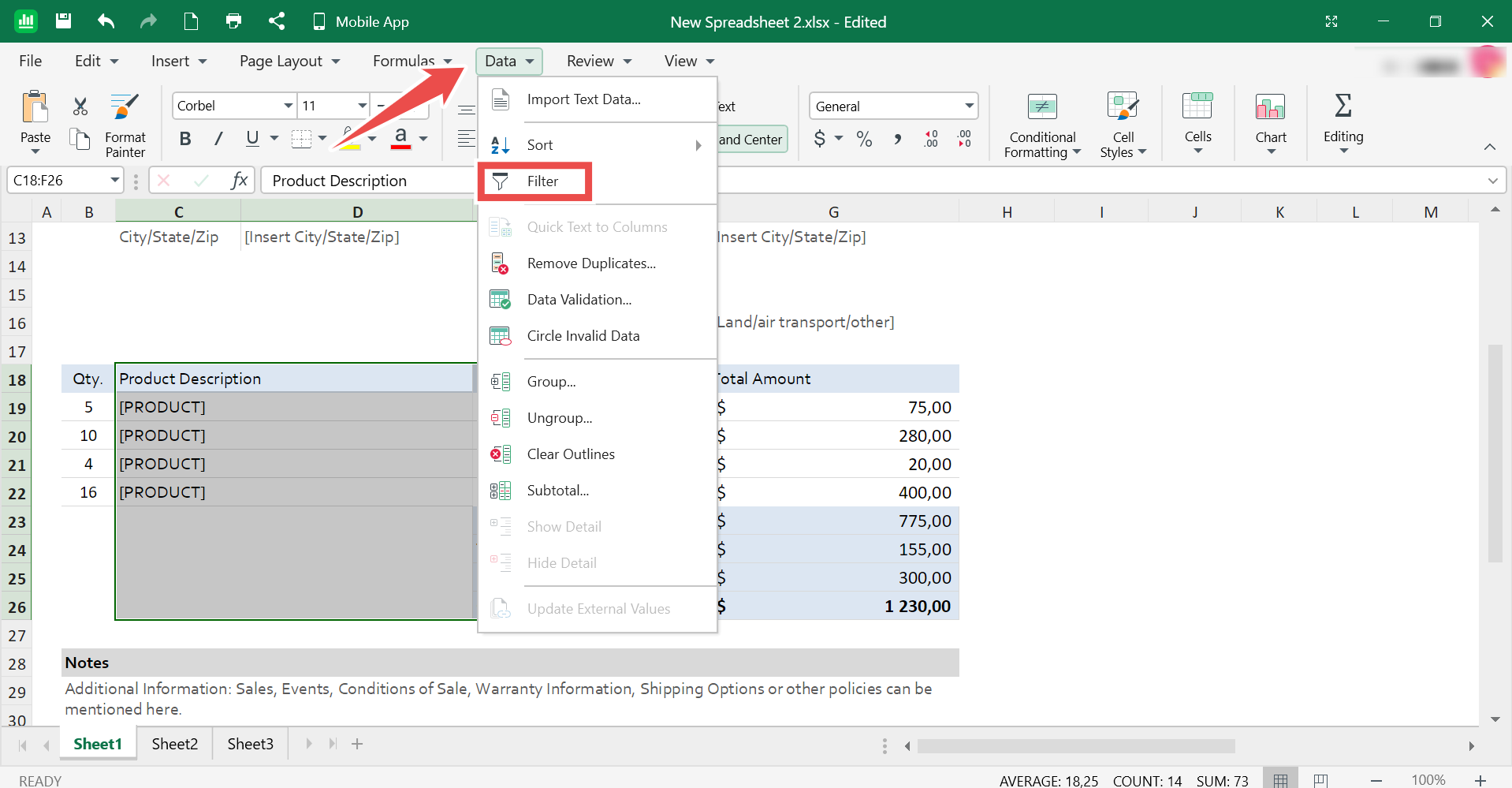The width and height of the screenshot is (1512, 788).
Task: Click the comma style icon
Action: point(898,139)
